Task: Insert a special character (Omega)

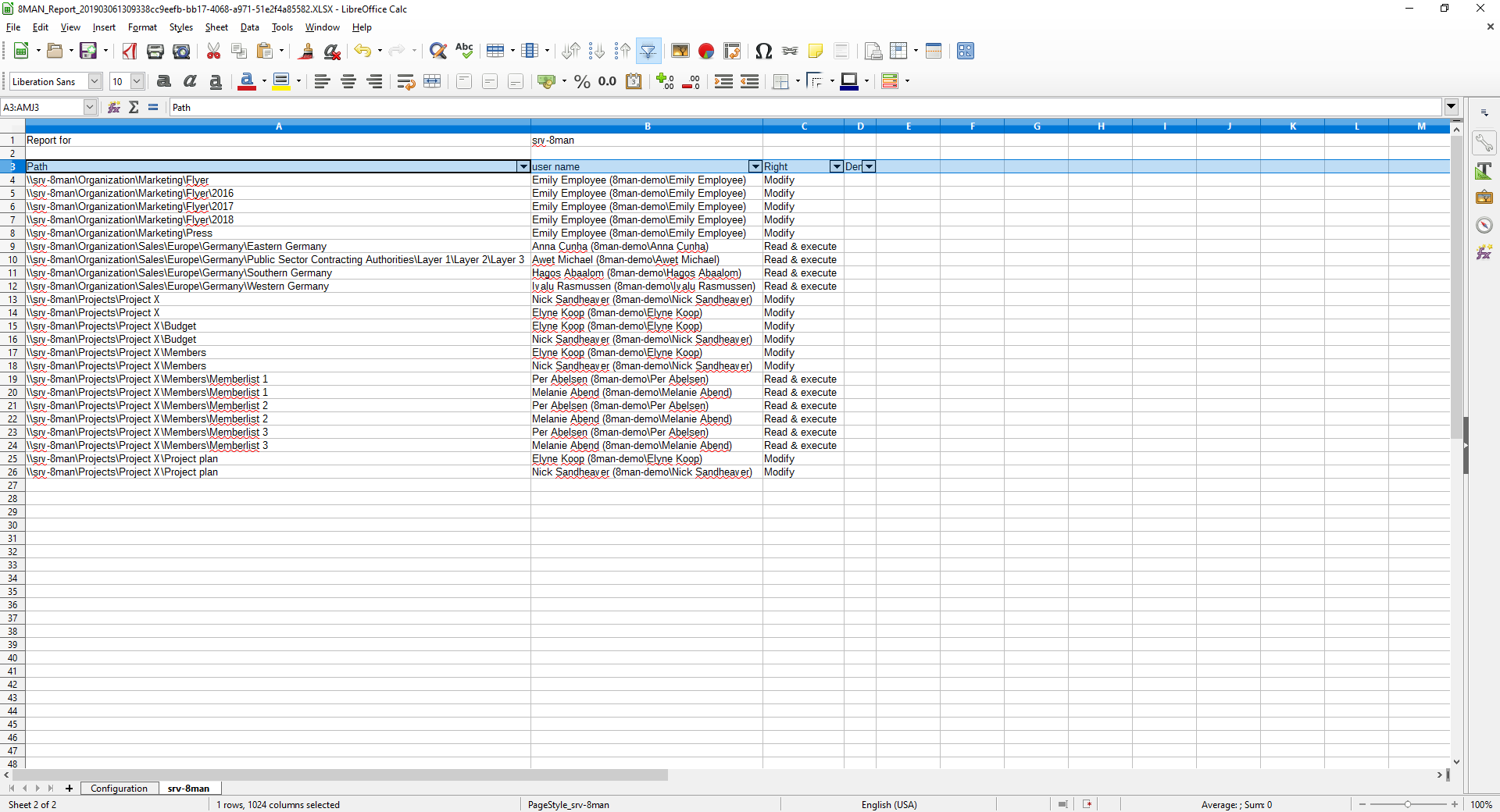Action: pos(764,51)
